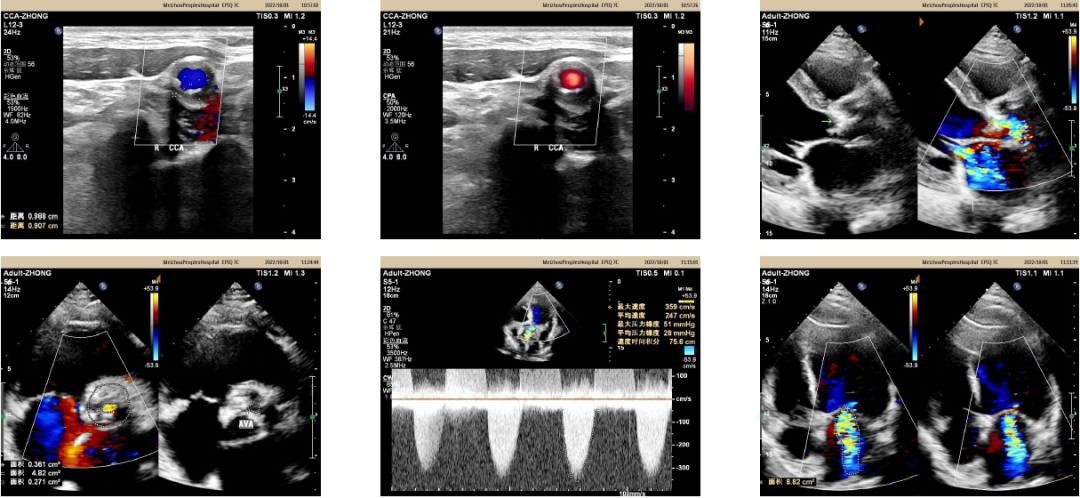Click the green arrow annotation in the top-right cardiac image
The image size is (1080, 498).
(x=824, y=122)
